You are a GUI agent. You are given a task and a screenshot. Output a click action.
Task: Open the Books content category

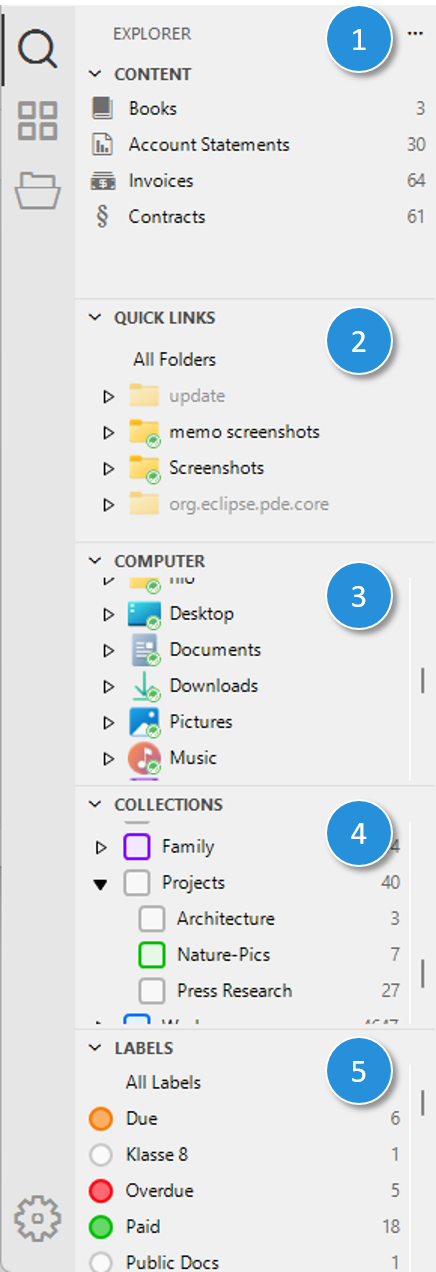153,108
